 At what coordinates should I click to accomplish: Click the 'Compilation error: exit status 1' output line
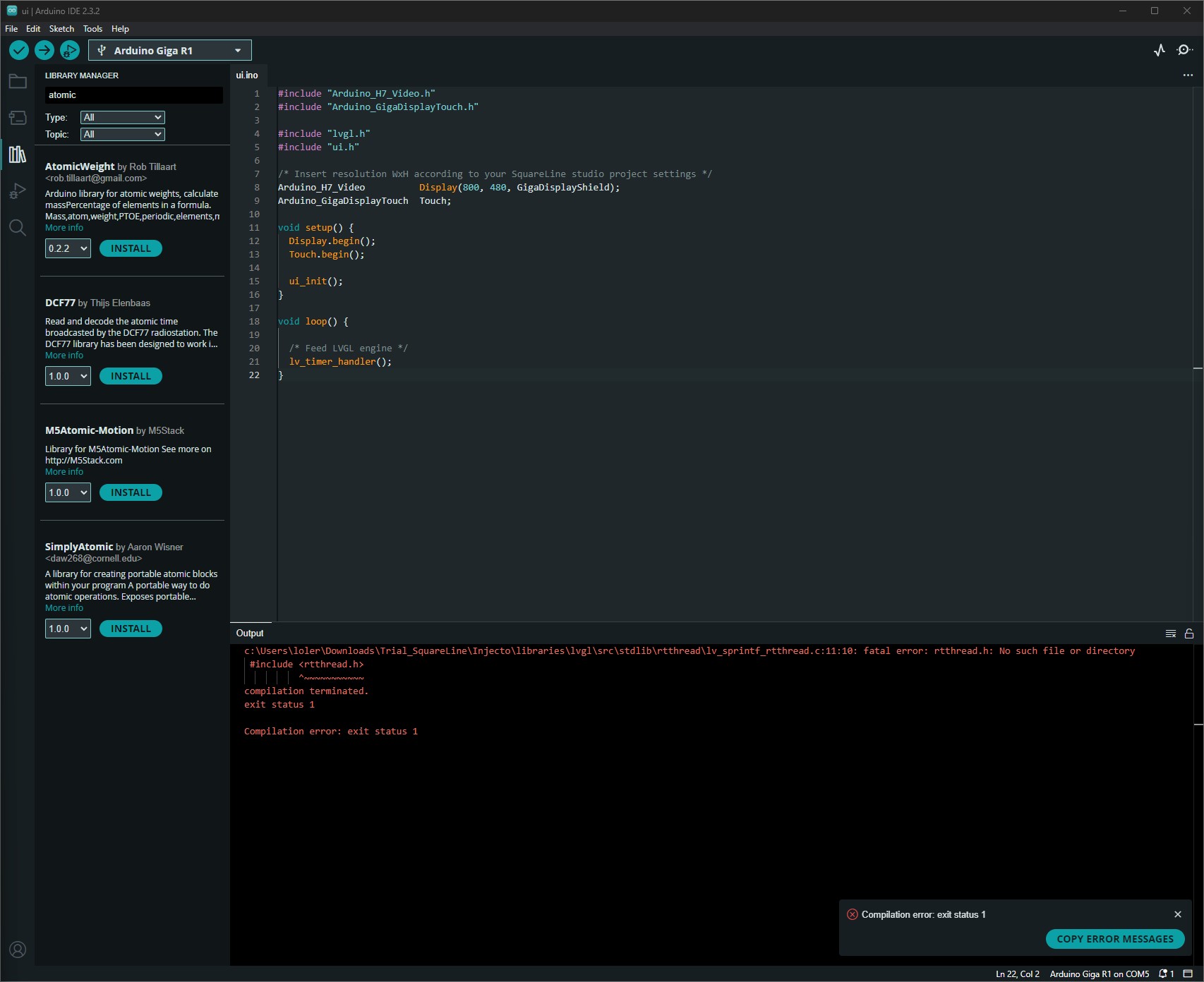tap(331, 732)
